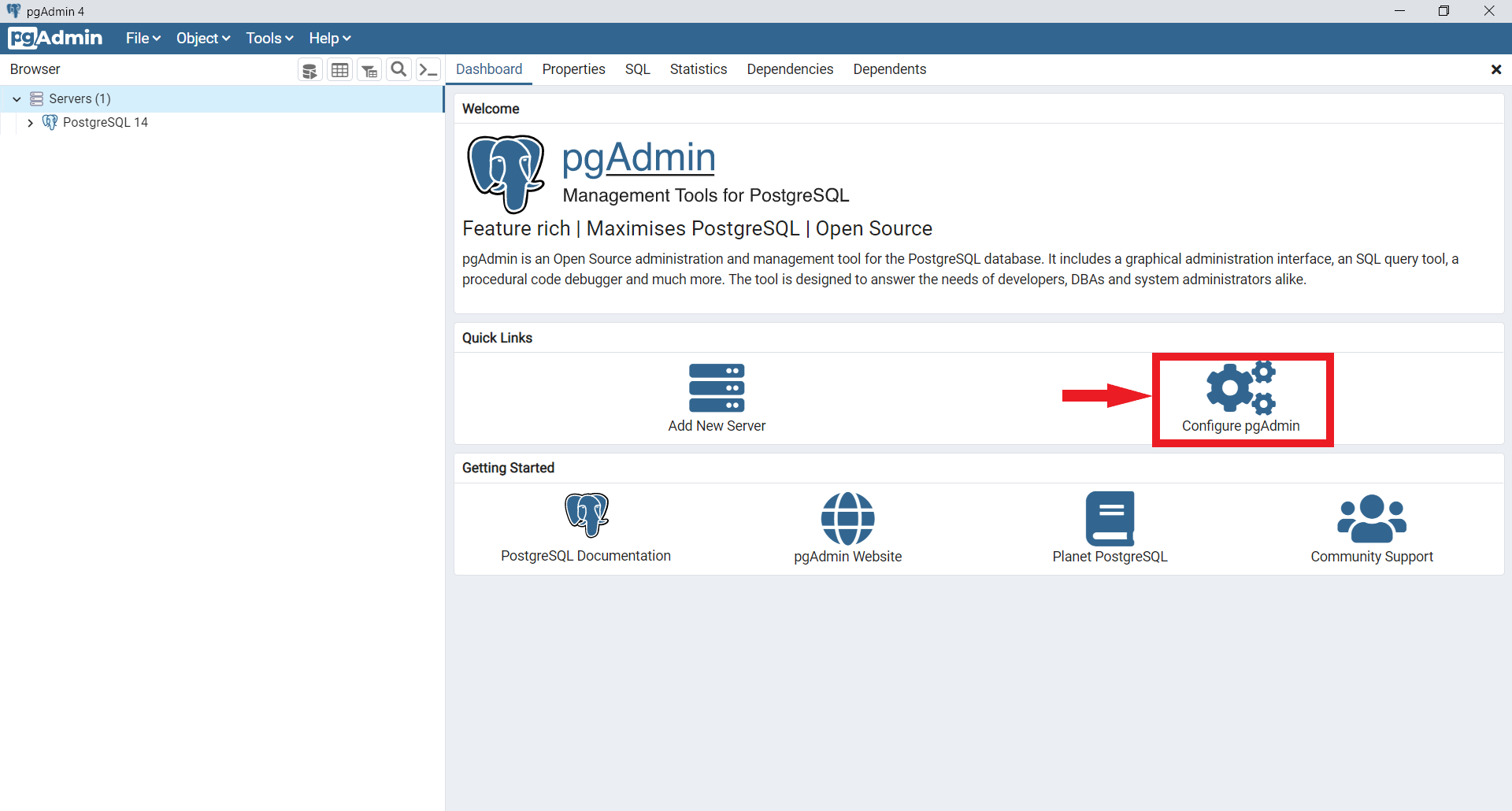
Task: Click 'Management Tools for PostgreSQL' subtitle
Action: 706,195
